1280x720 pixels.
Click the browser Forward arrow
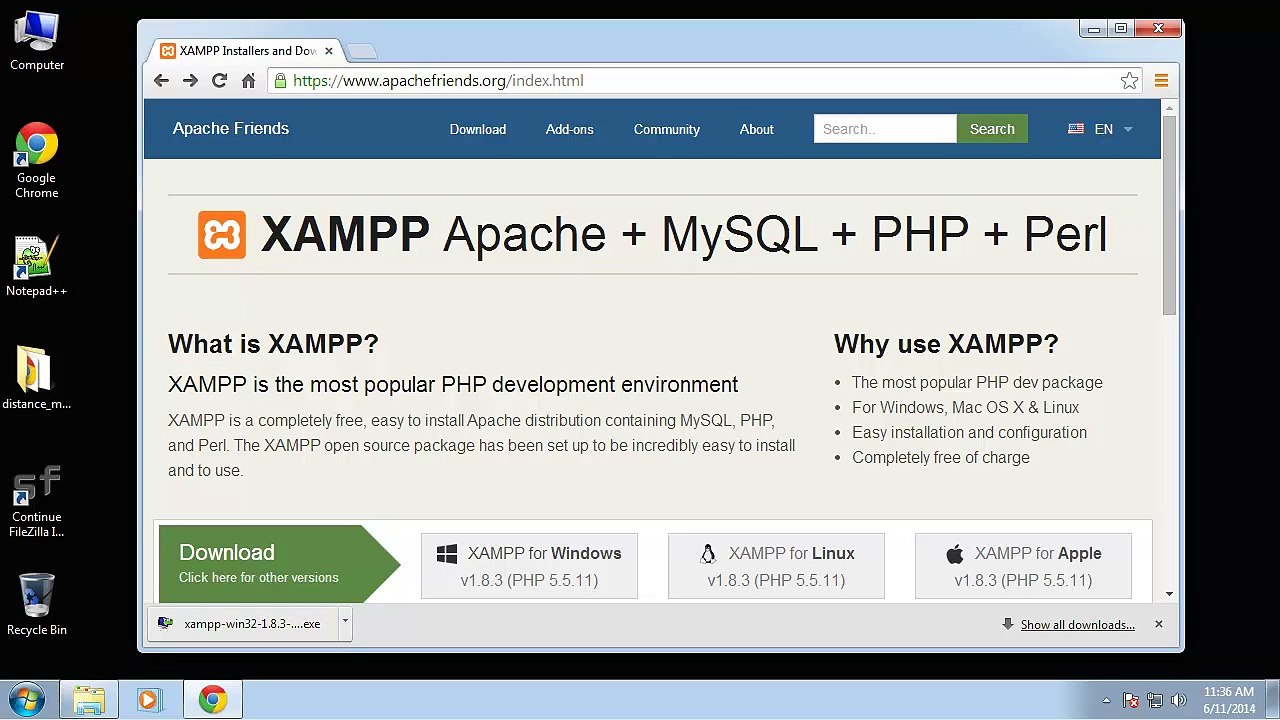pos(190,81)
